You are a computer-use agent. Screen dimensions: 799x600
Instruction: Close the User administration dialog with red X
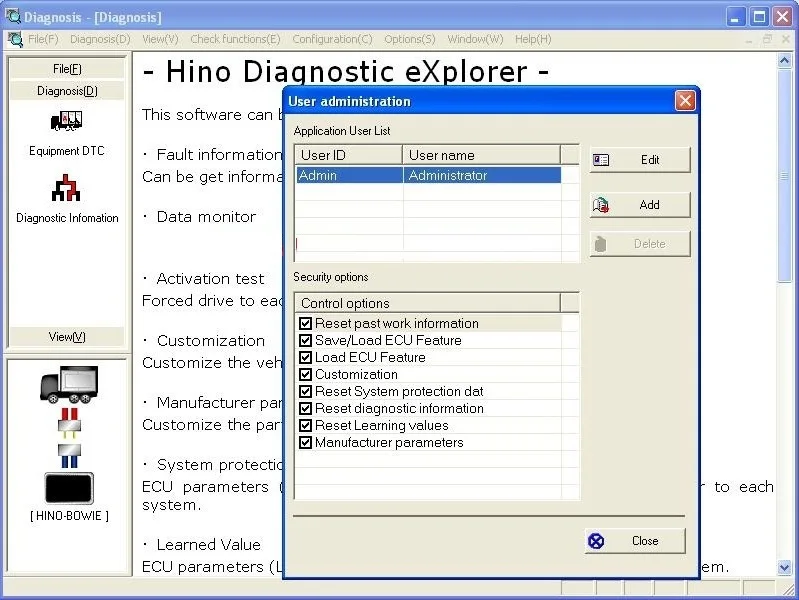click(685, 101)
